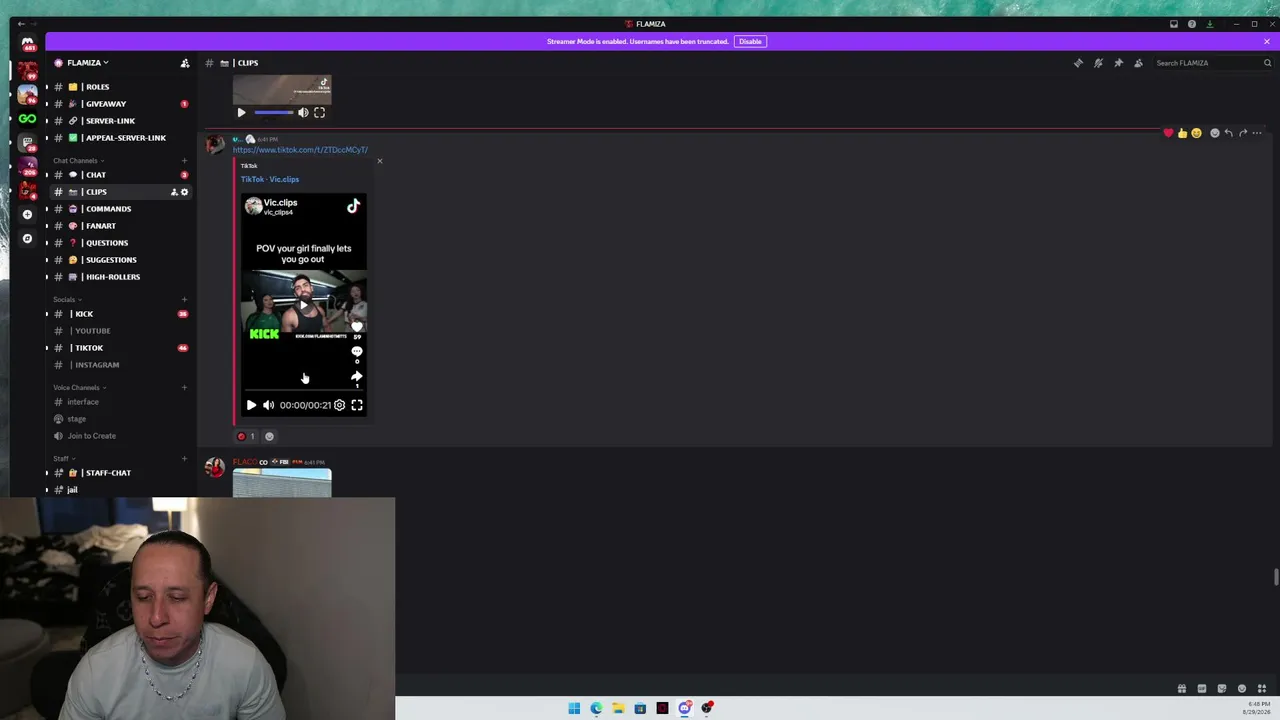Open the tiktok.com link in message
The width and height of the screenshot is (1280, 720).
(x=300, y=150)
